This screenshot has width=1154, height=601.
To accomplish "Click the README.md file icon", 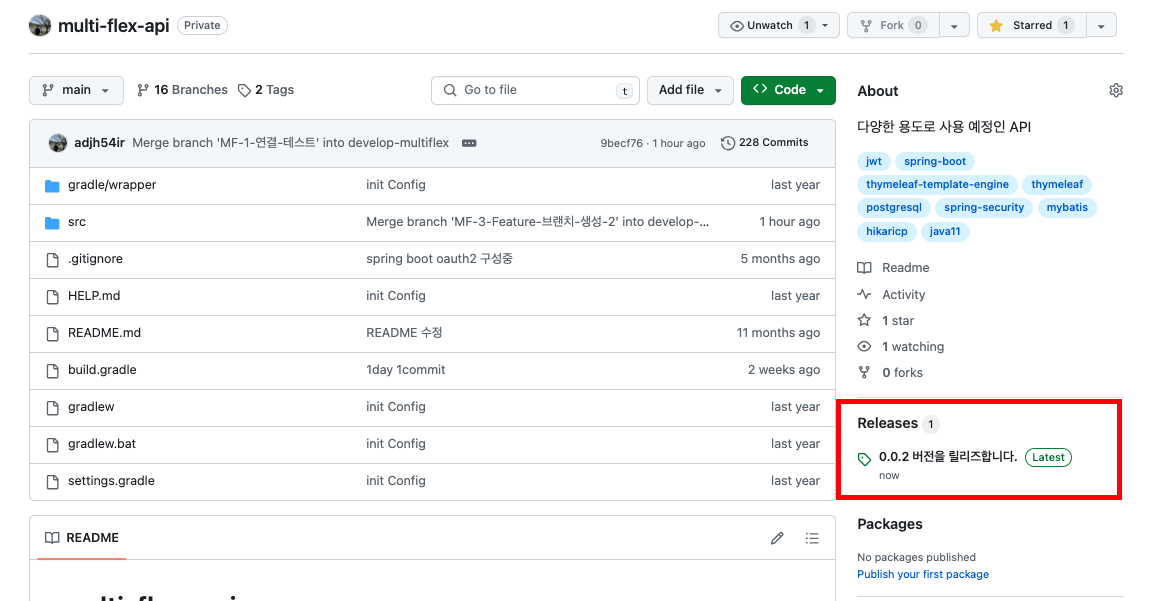I will pos(52,333).
